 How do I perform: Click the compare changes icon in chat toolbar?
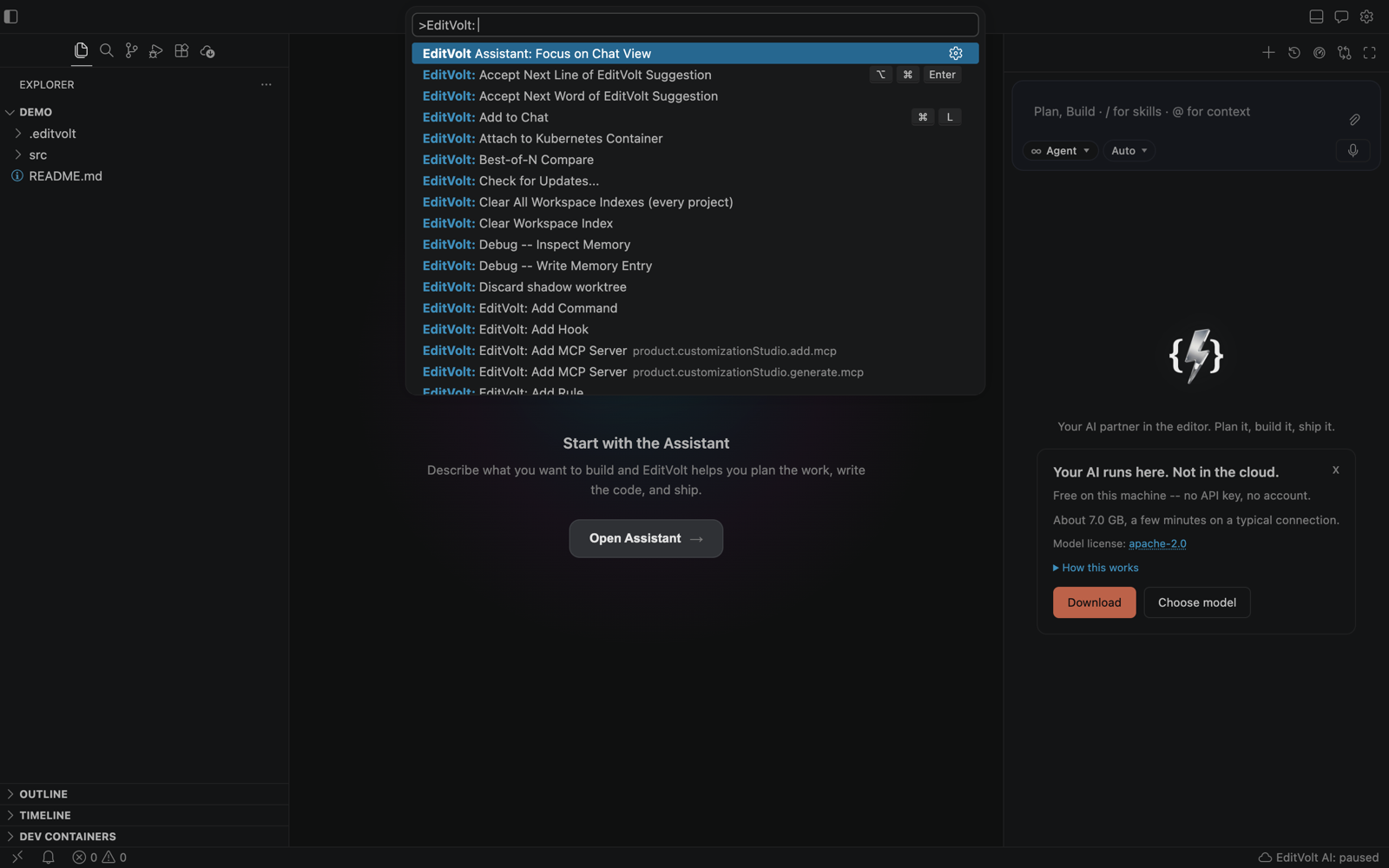coord(1345,53)
